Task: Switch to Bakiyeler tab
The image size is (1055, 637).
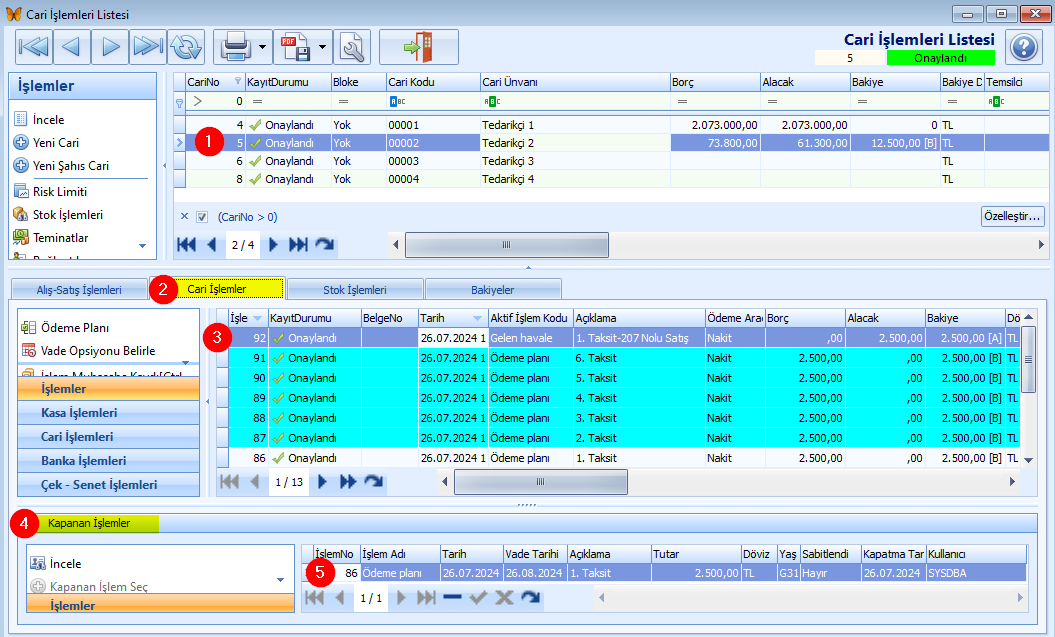Action: (493, 290)
